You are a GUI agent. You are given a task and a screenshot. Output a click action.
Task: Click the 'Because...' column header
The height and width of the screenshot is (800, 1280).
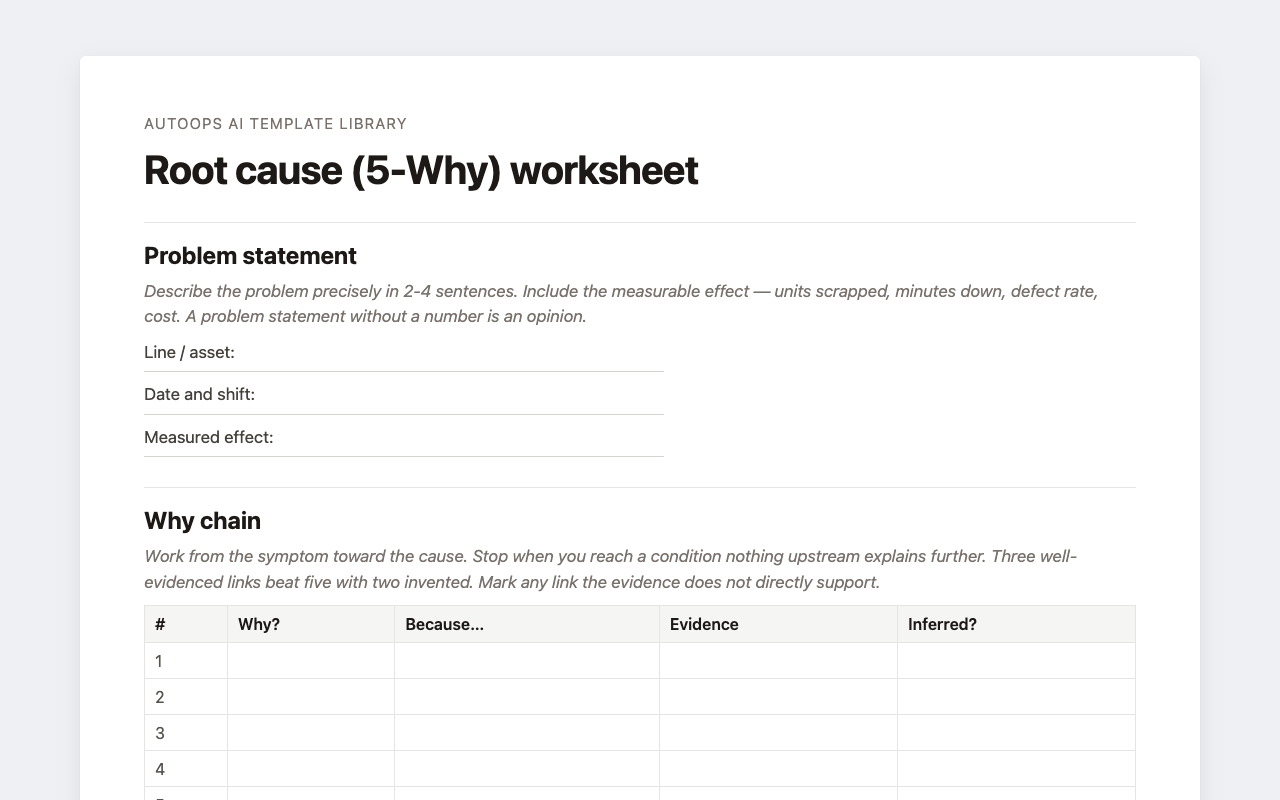(x=527, y=624)
